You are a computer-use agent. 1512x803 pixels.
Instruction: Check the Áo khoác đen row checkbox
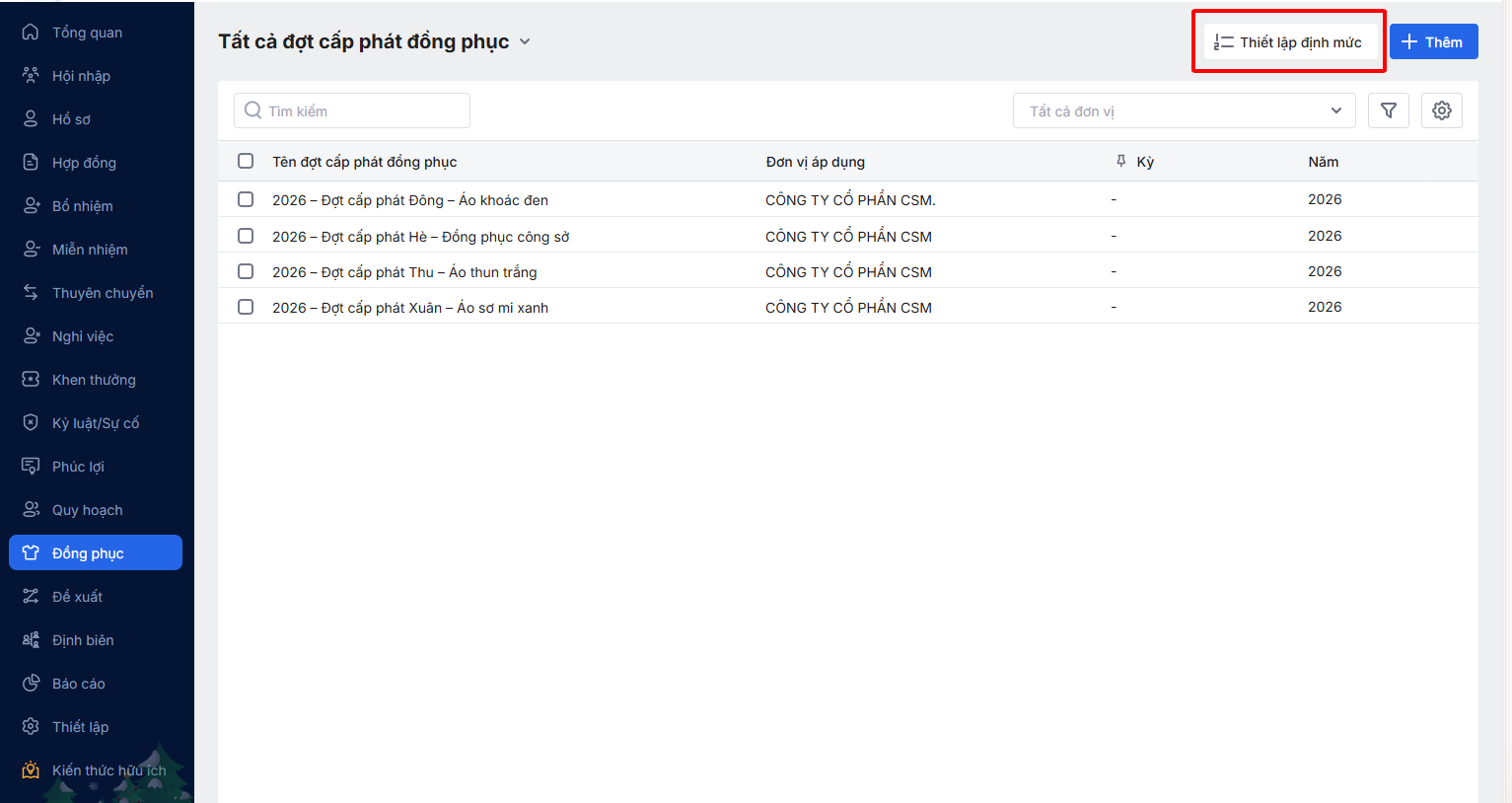[x=246, y=199]
